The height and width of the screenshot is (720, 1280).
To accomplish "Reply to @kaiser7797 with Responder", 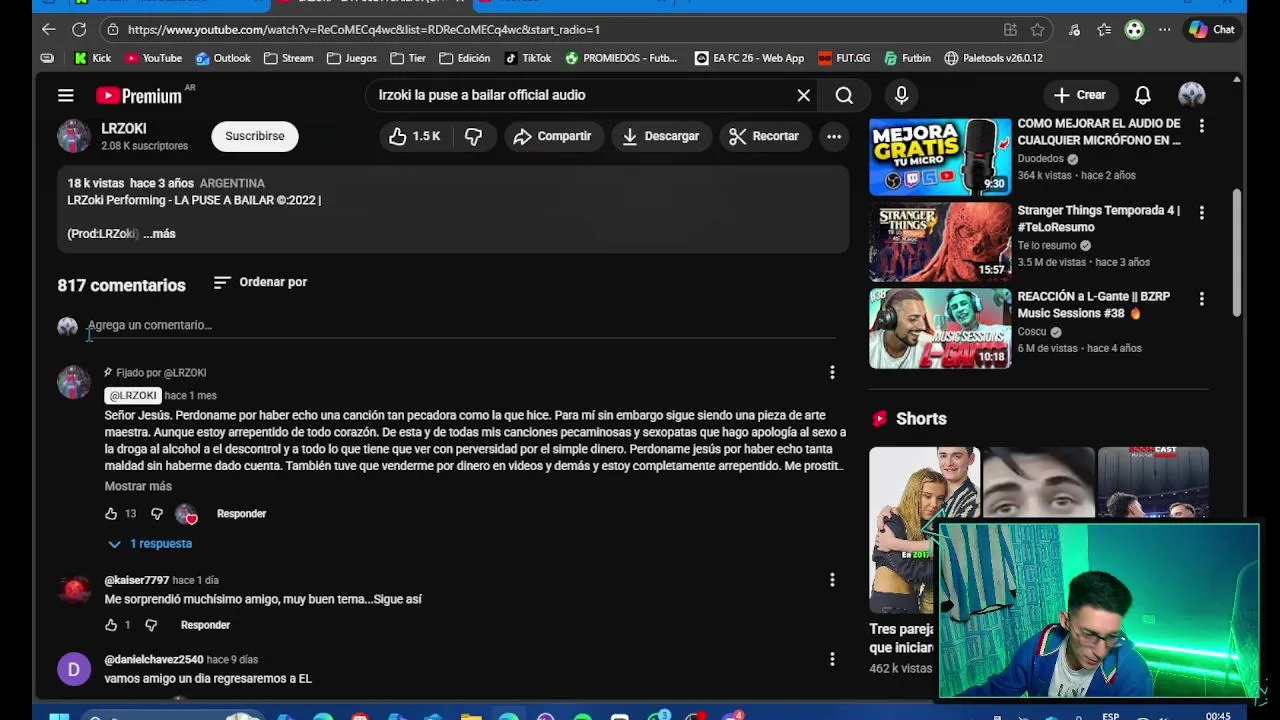I will [205, 625].
